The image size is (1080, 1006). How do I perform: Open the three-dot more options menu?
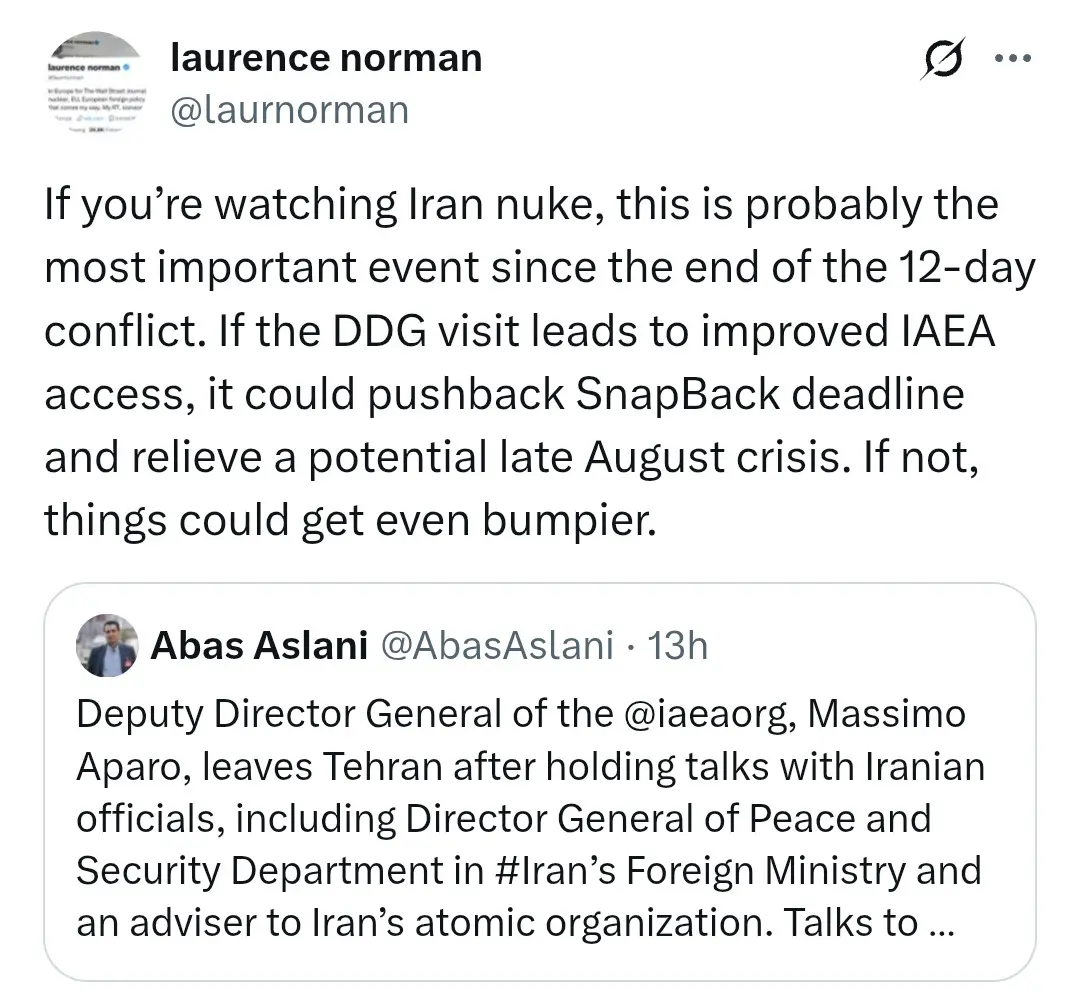pyautogui.click(x=1012, y=59)
